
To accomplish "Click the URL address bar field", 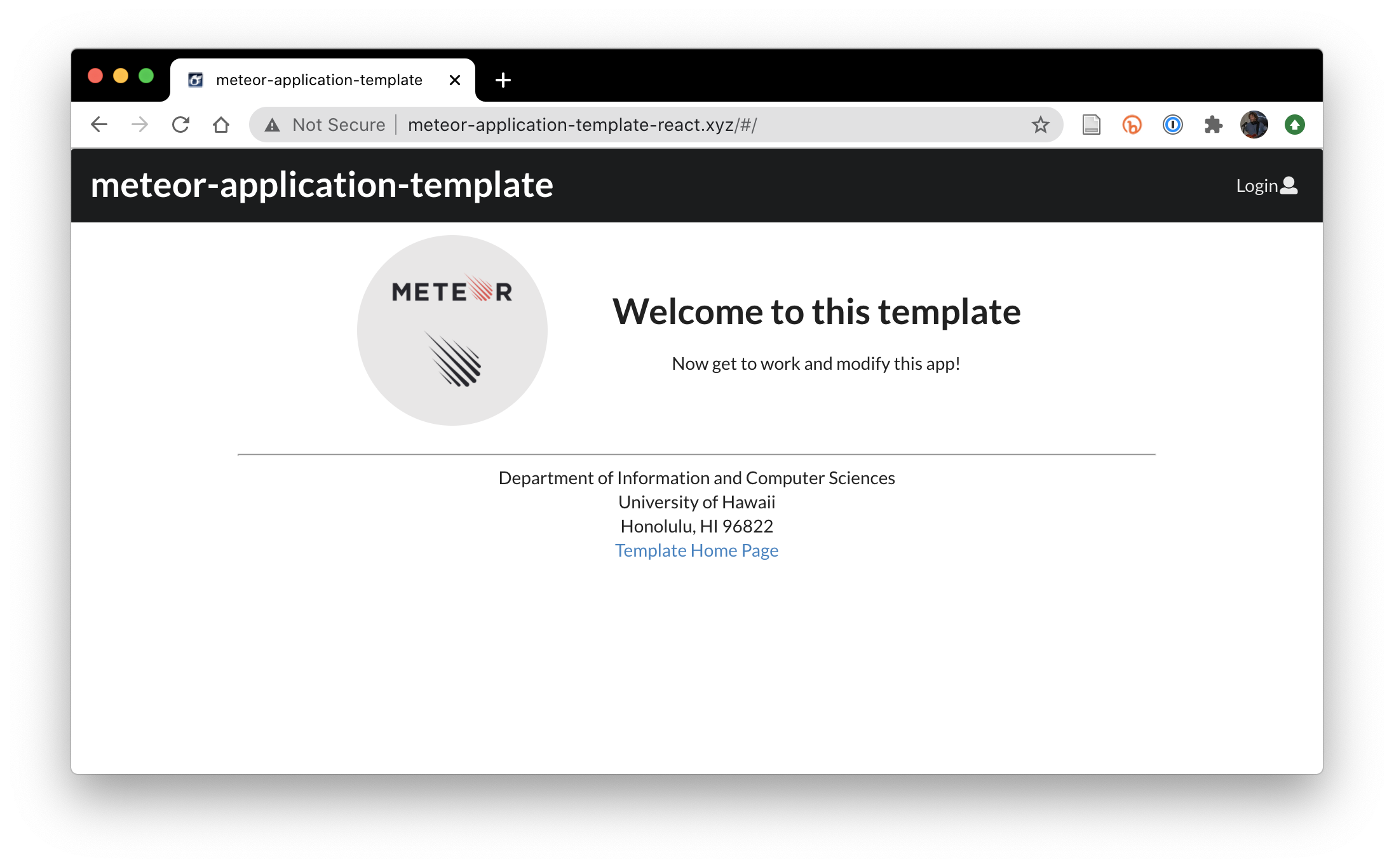I will [699, 125].
